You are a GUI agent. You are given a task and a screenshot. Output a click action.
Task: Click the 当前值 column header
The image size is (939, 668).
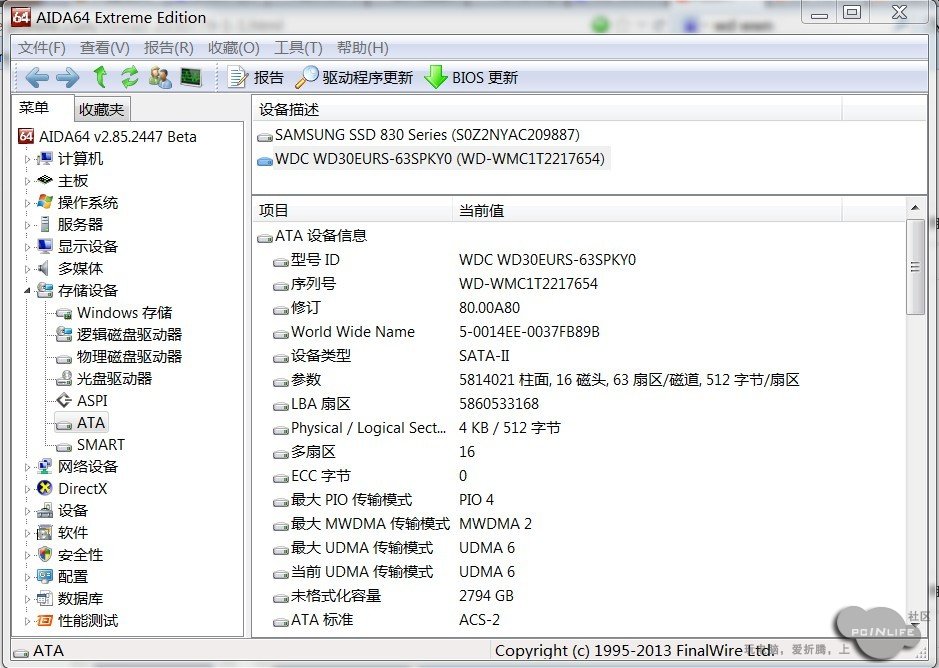481,210
